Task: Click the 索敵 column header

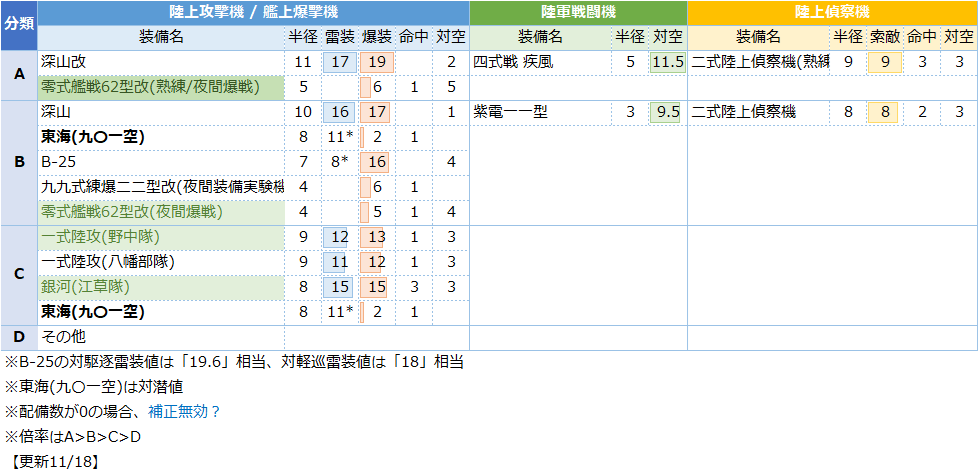Action: [x=884, y=37]
